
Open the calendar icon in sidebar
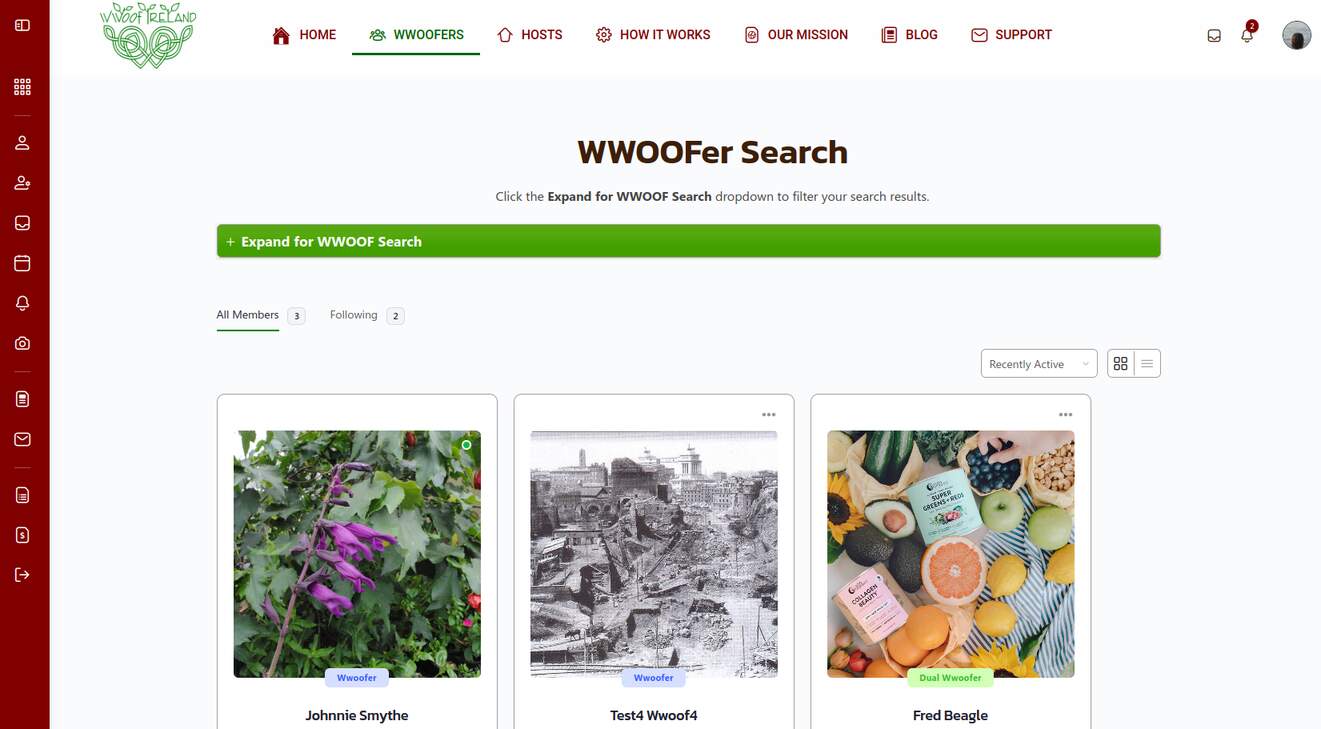[x=22, y=263]
